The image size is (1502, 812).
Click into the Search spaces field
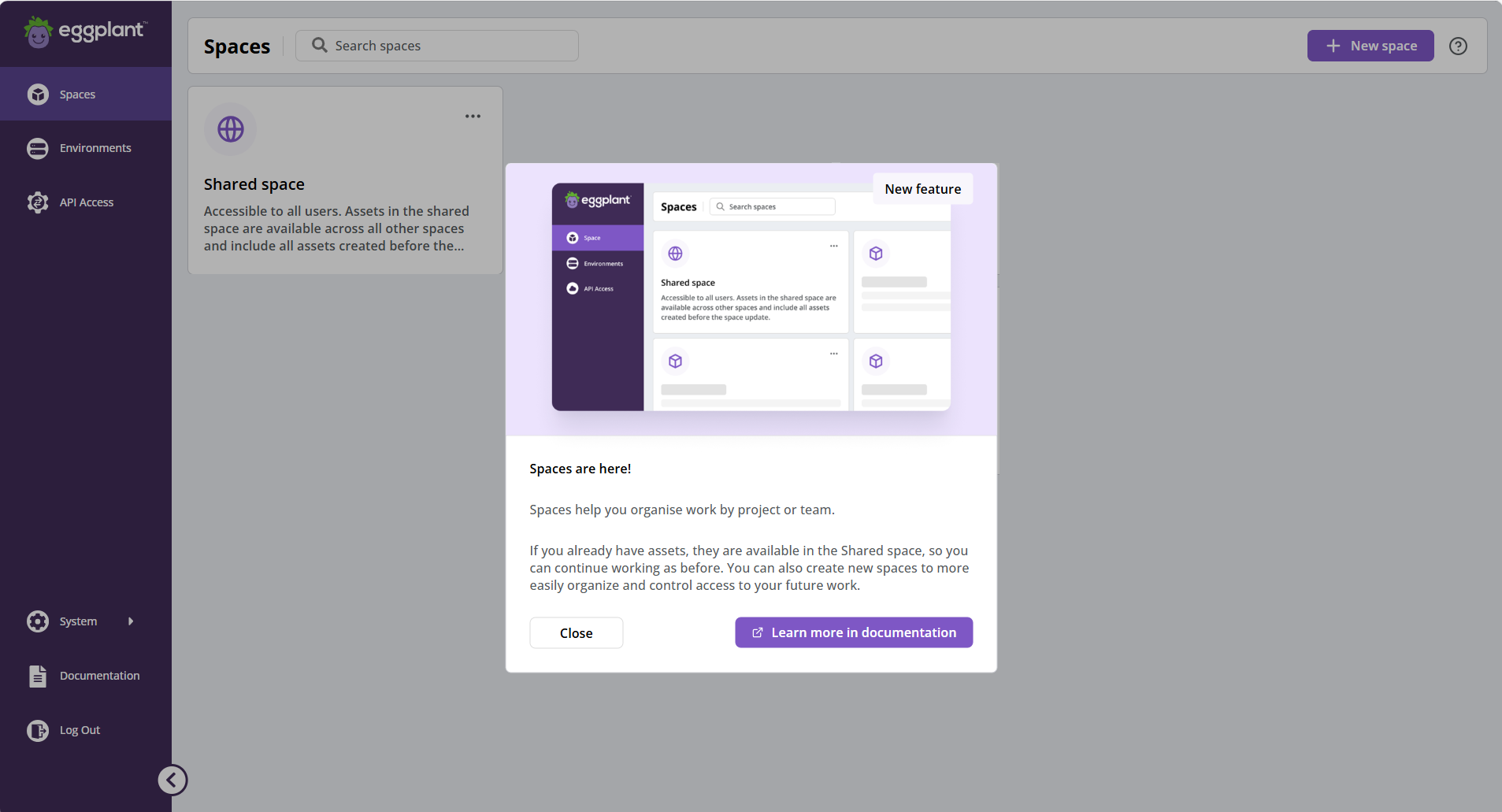click(x=437, y=46)
